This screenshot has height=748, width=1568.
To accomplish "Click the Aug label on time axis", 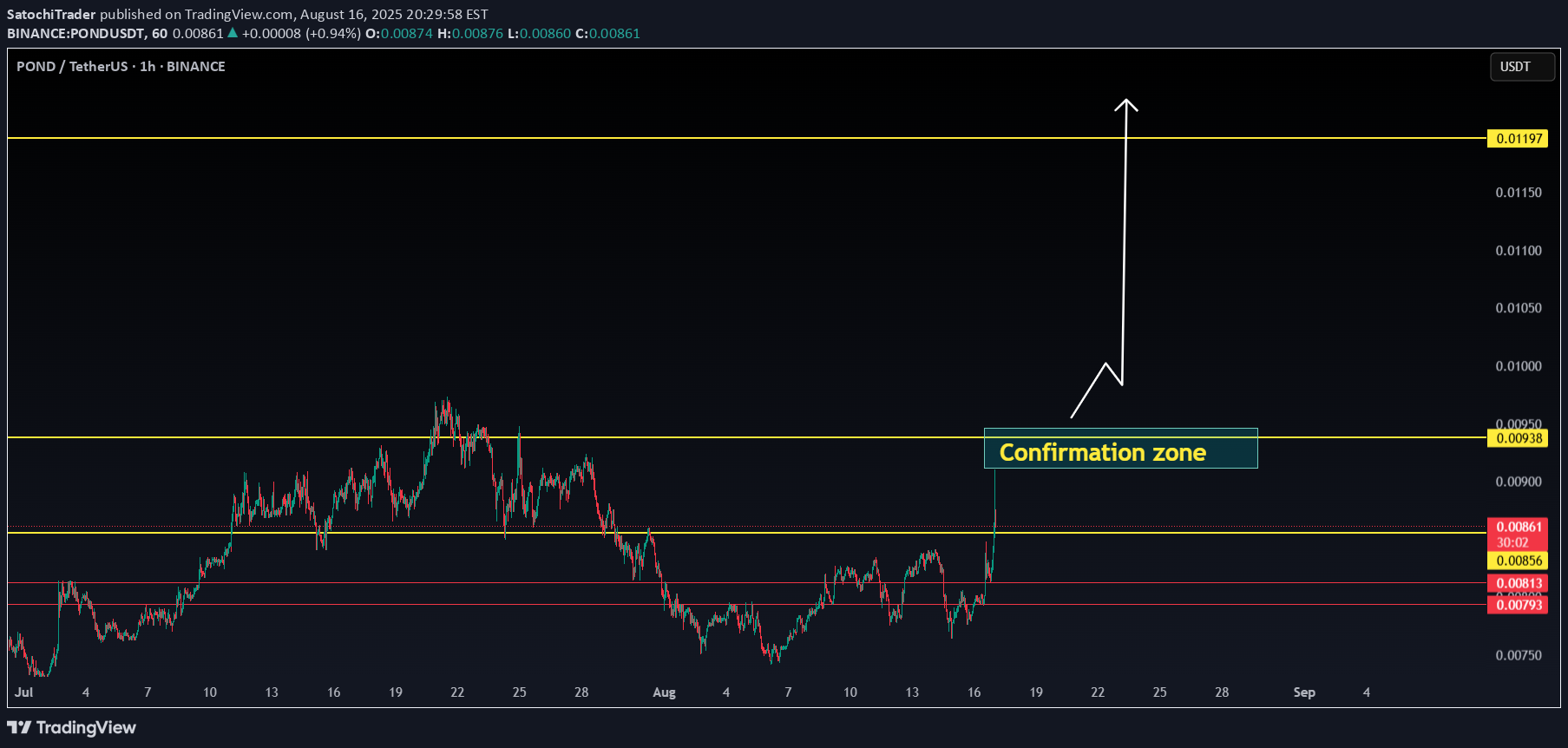I will 664,692.
